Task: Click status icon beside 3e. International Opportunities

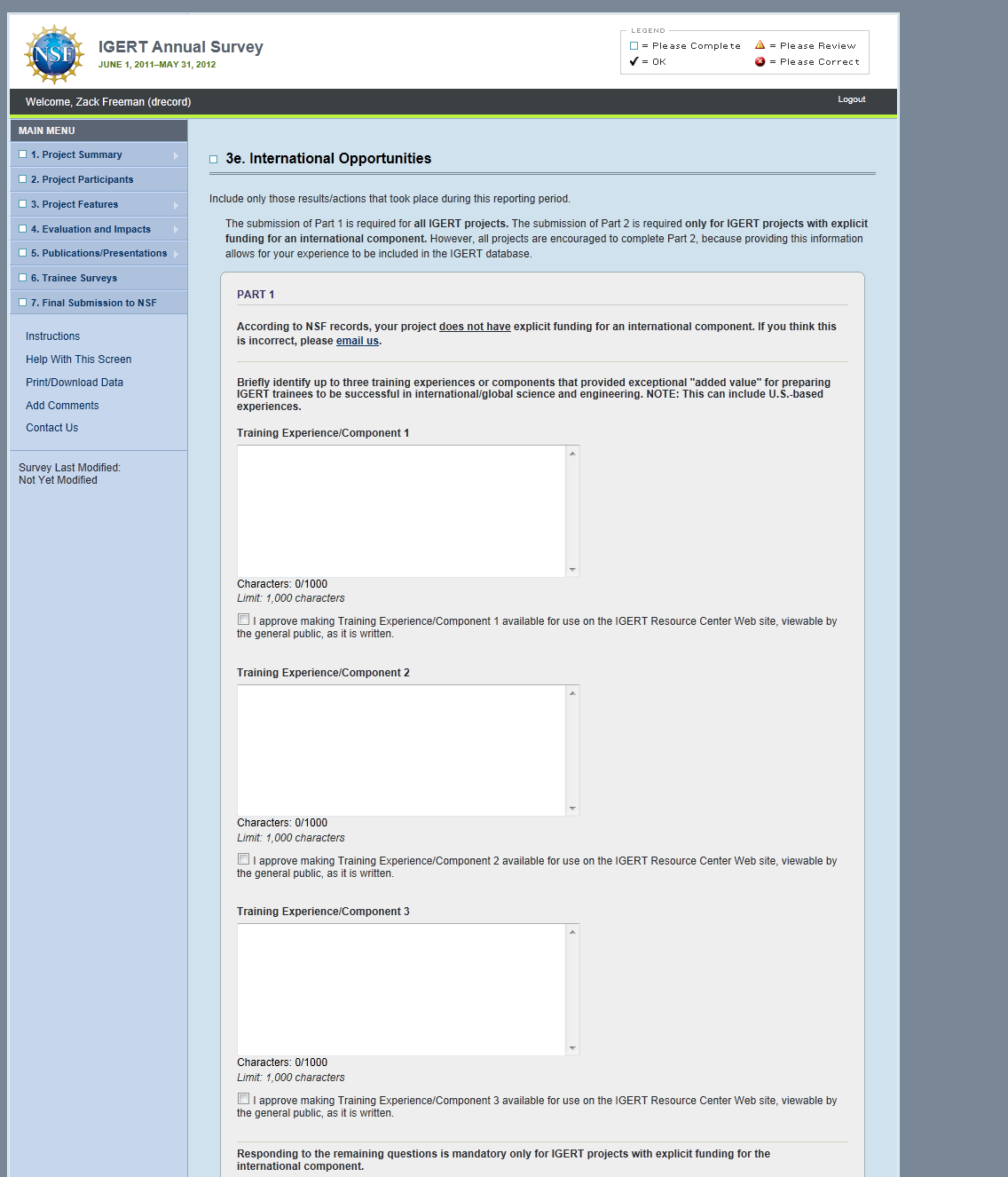Action: click(x=213, y=160)
